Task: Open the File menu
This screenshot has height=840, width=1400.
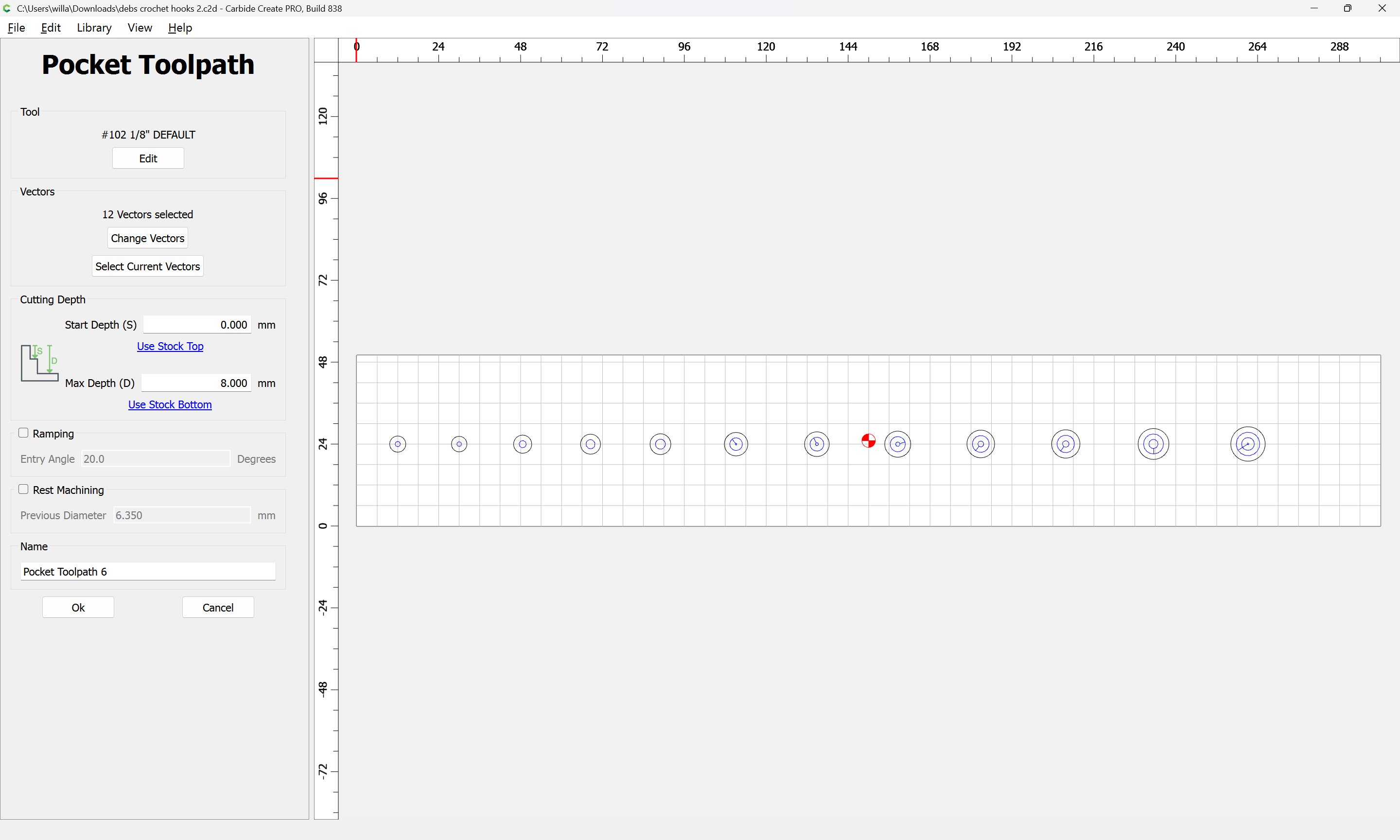Action: click(17, 28)
